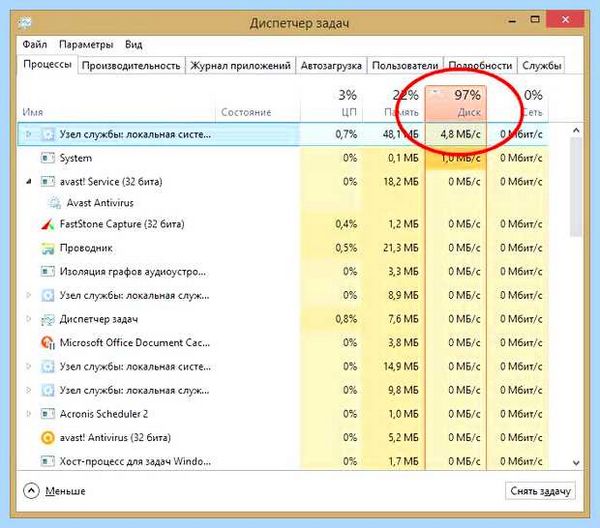Click the scrollbar up arrow
The image size is (600, 528).
click(x=576, y=130)
